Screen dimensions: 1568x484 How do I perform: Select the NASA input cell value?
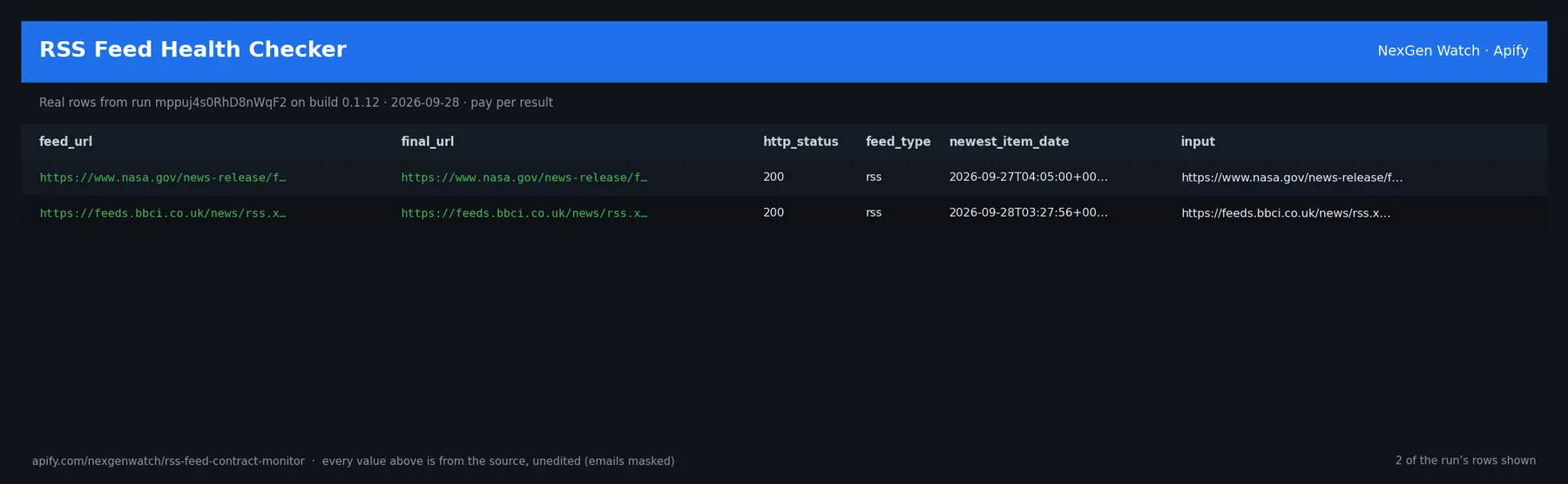pyautogui.click(x=1292, y=178)
